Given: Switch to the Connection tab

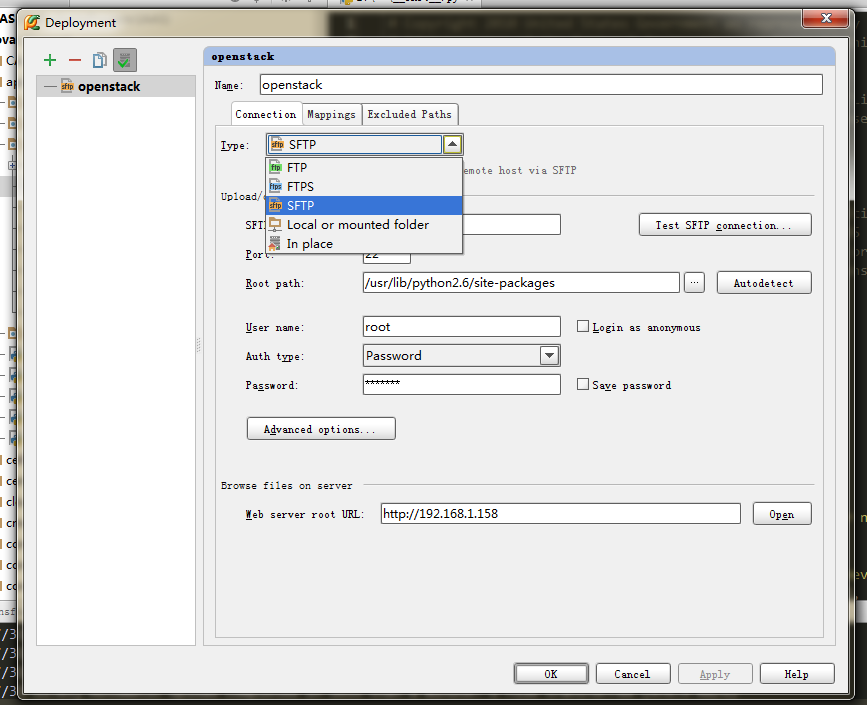Looking at the screenshot, I should pyautogui.click(x=266, y=114).
